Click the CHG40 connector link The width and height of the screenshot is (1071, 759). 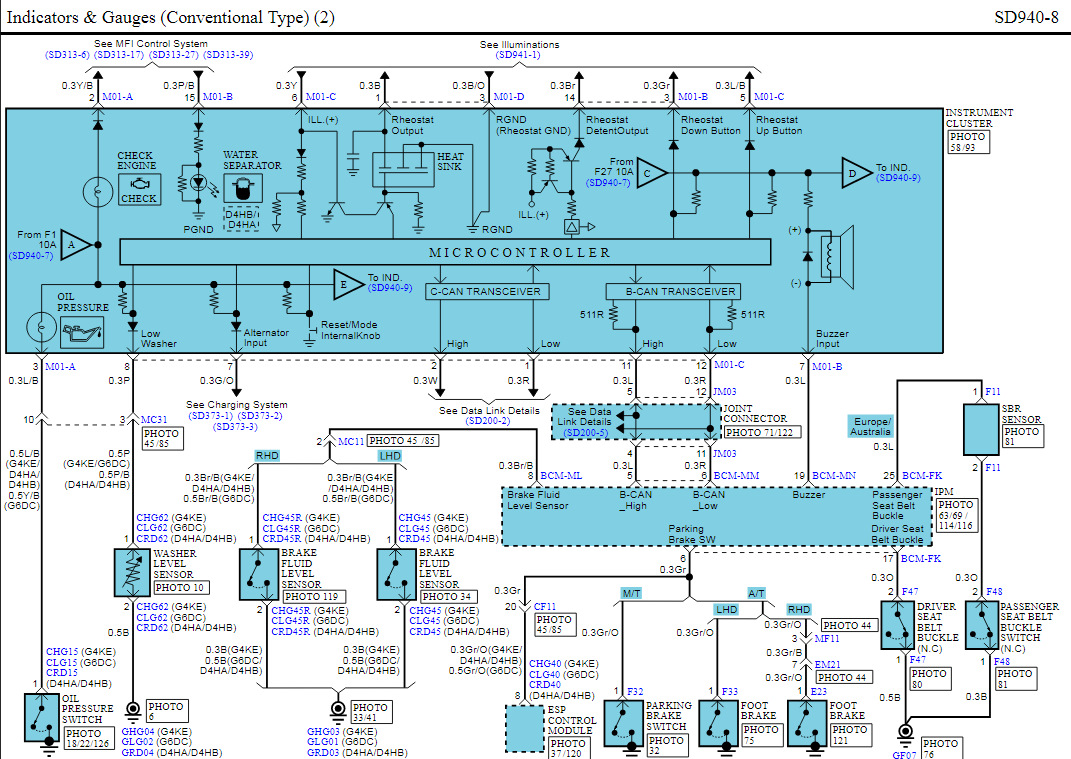click(545, 663)
